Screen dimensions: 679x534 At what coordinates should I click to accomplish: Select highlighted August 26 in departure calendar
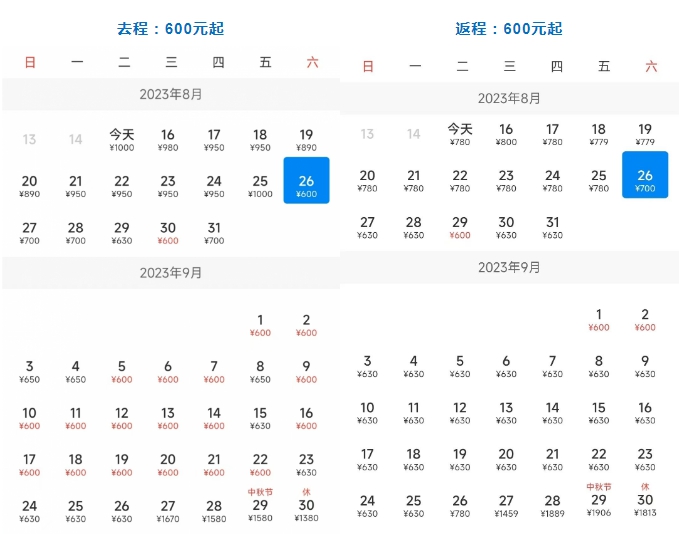(x=306, y=186)
